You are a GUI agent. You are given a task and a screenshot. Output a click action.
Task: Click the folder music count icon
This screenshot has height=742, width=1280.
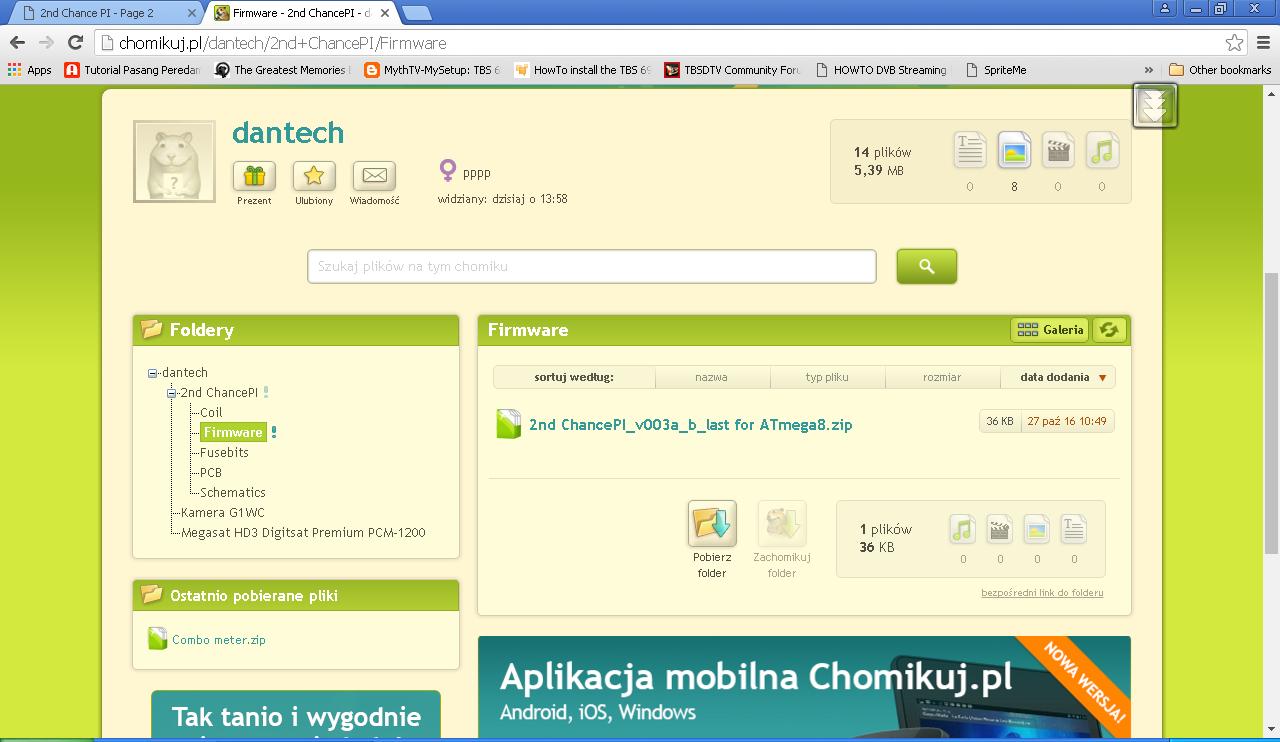[x=962, y=529]
